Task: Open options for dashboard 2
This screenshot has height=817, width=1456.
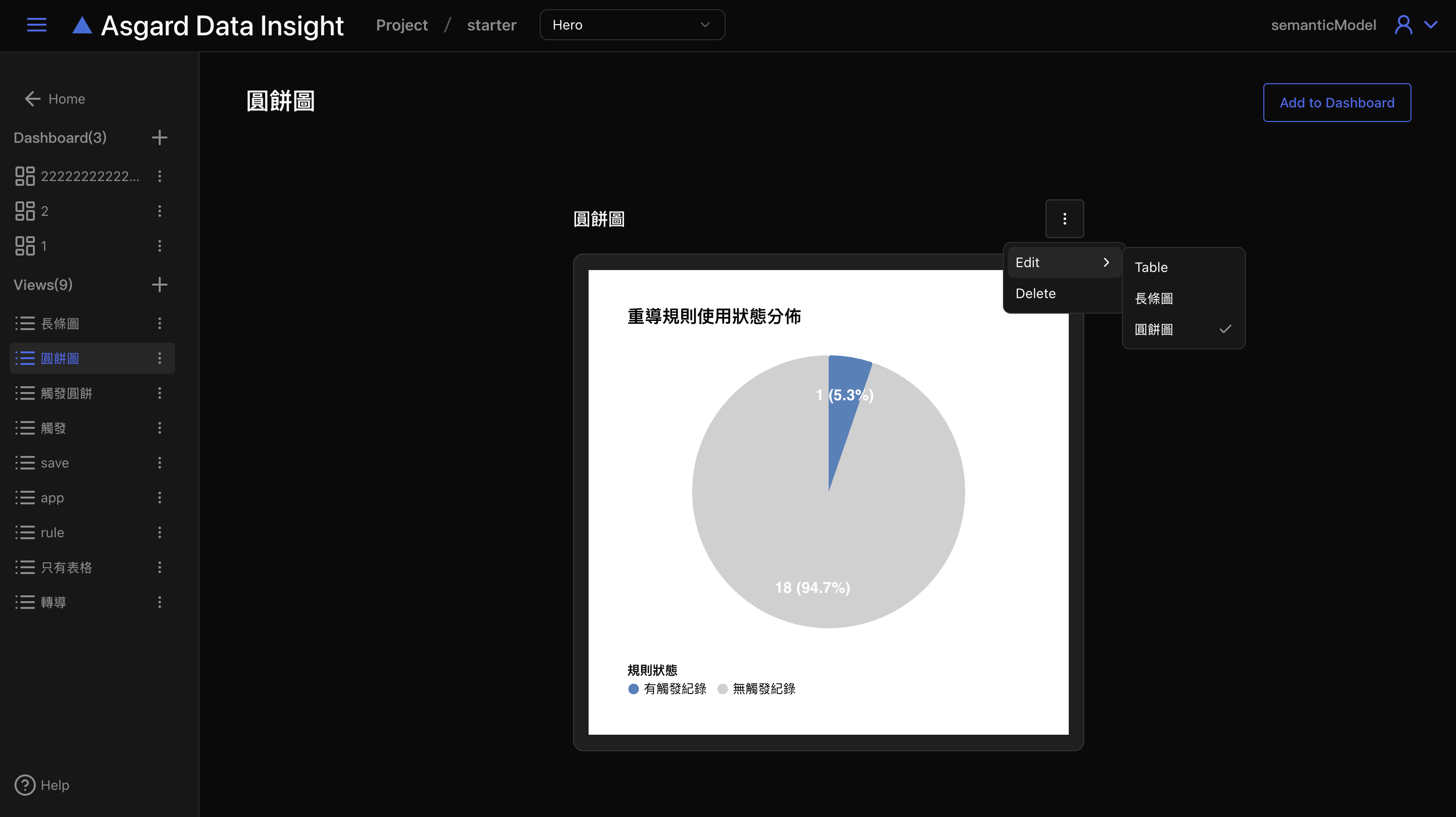Action: click(x=159, y=211)
